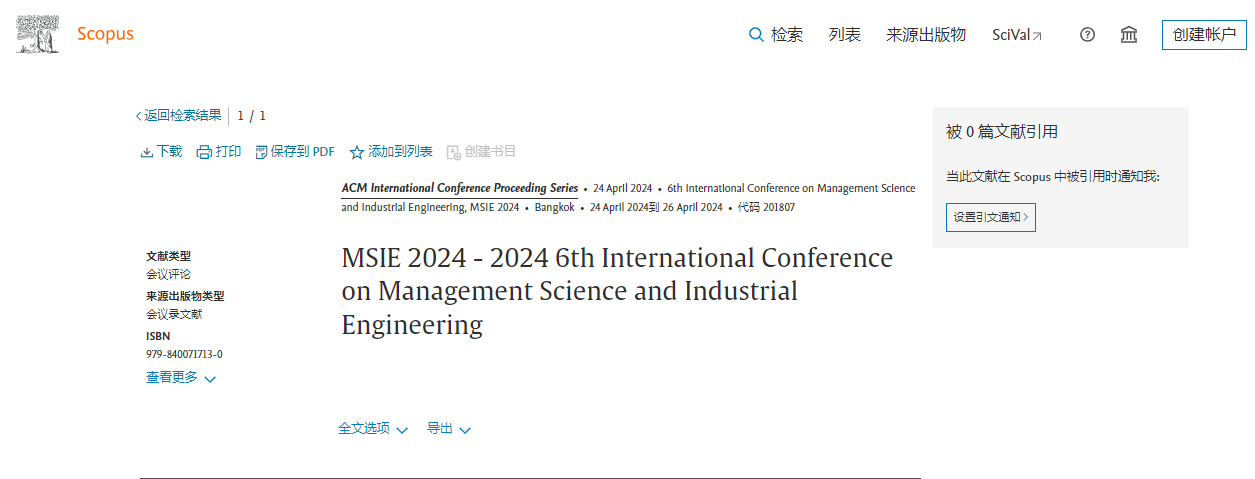Click the 打印 printer icon
The image size is (1255, 479).
tap(204, 152)
